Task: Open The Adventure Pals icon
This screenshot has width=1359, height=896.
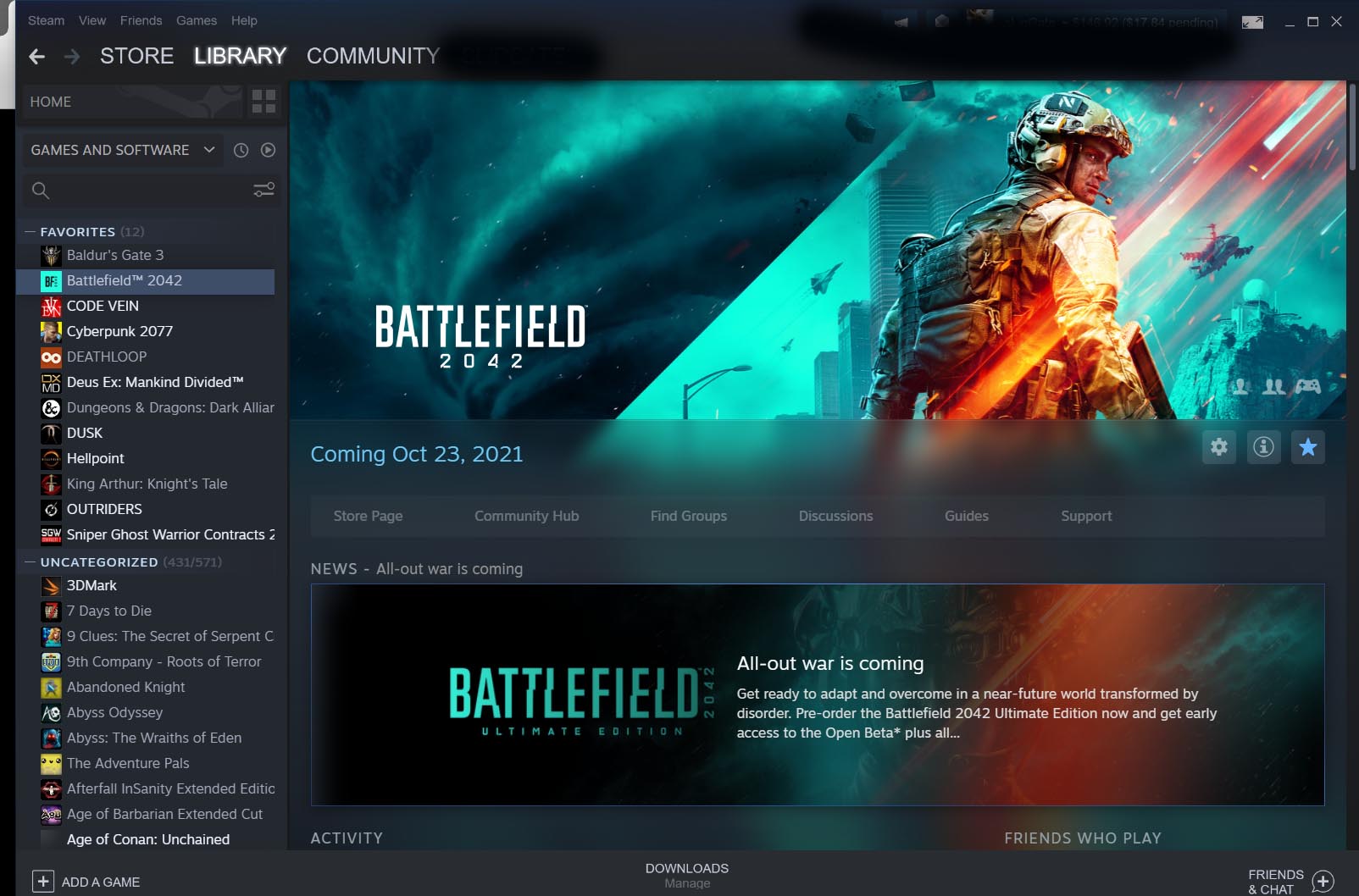Action: (52, 763)
